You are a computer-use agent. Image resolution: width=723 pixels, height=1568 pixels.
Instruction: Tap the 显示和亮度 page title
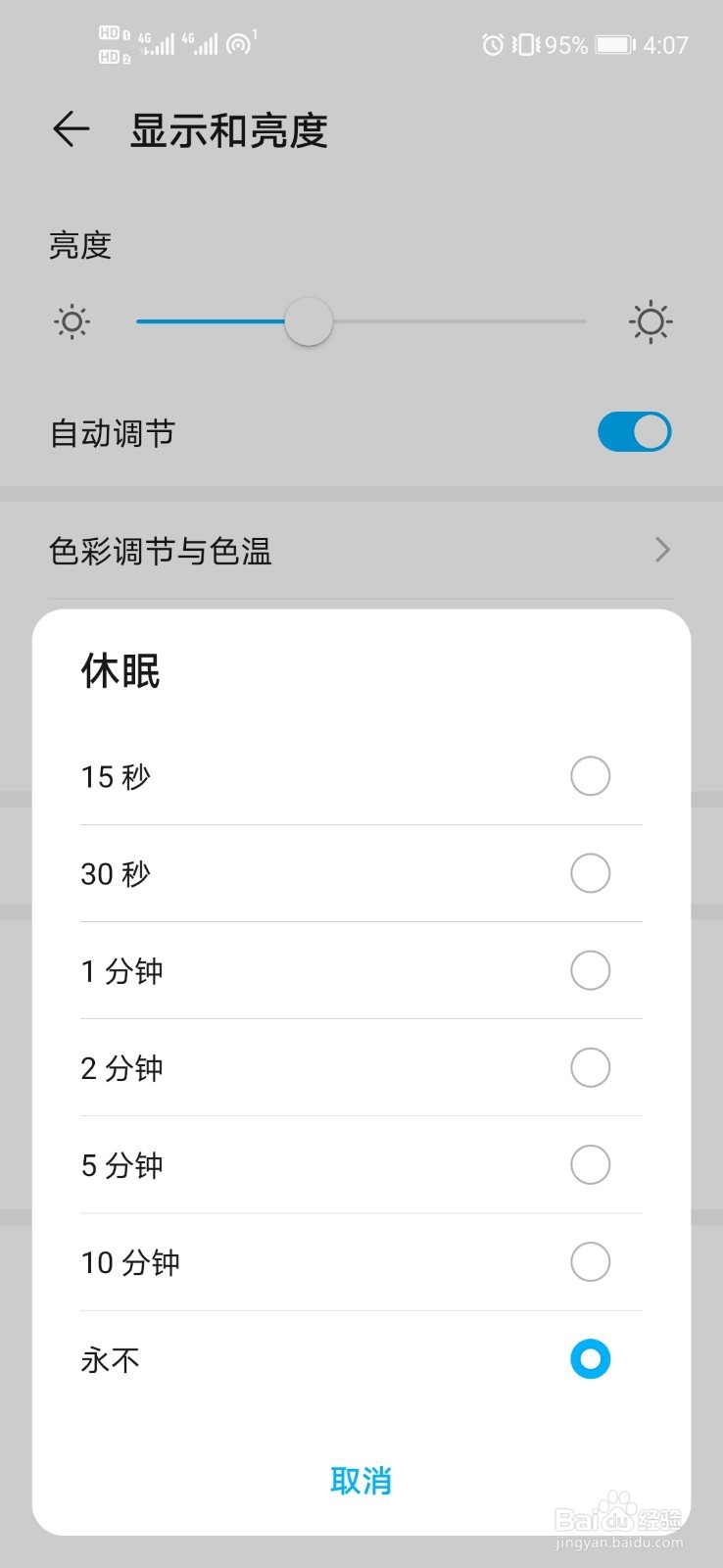coord(229,130)
